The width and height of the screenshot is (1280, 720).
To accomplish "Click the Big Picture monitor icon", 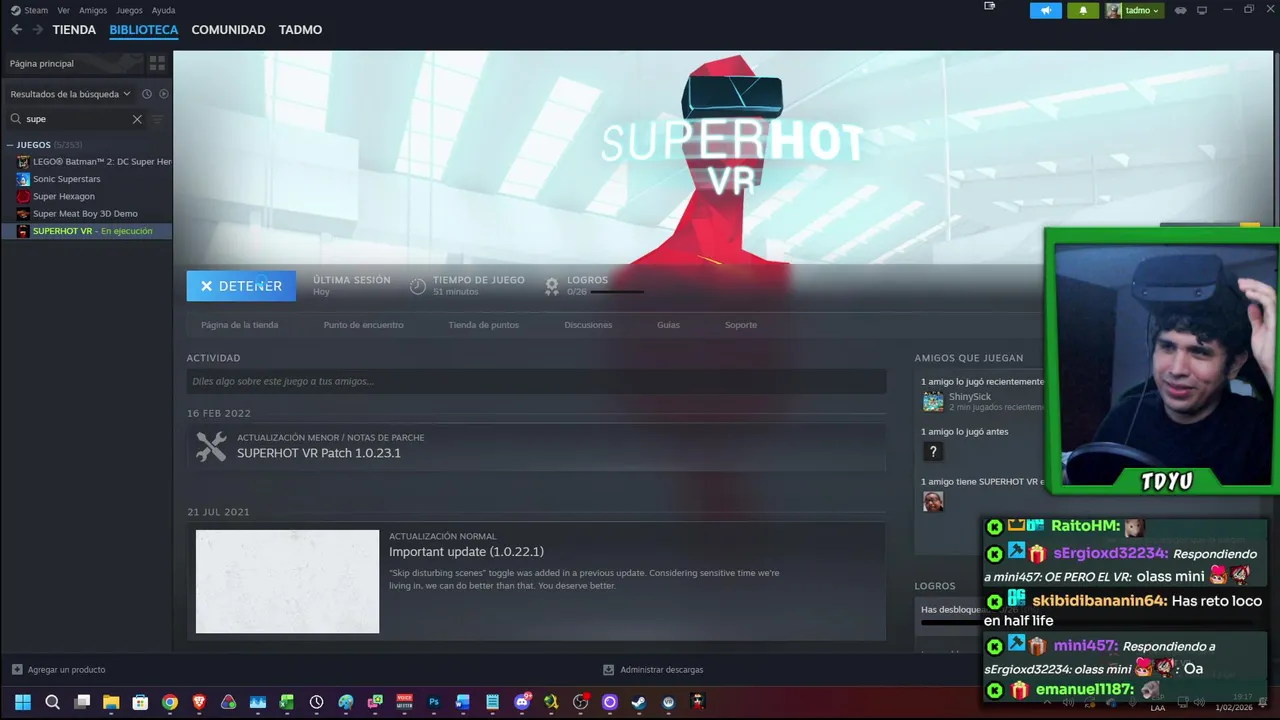I will point(1202,10).
